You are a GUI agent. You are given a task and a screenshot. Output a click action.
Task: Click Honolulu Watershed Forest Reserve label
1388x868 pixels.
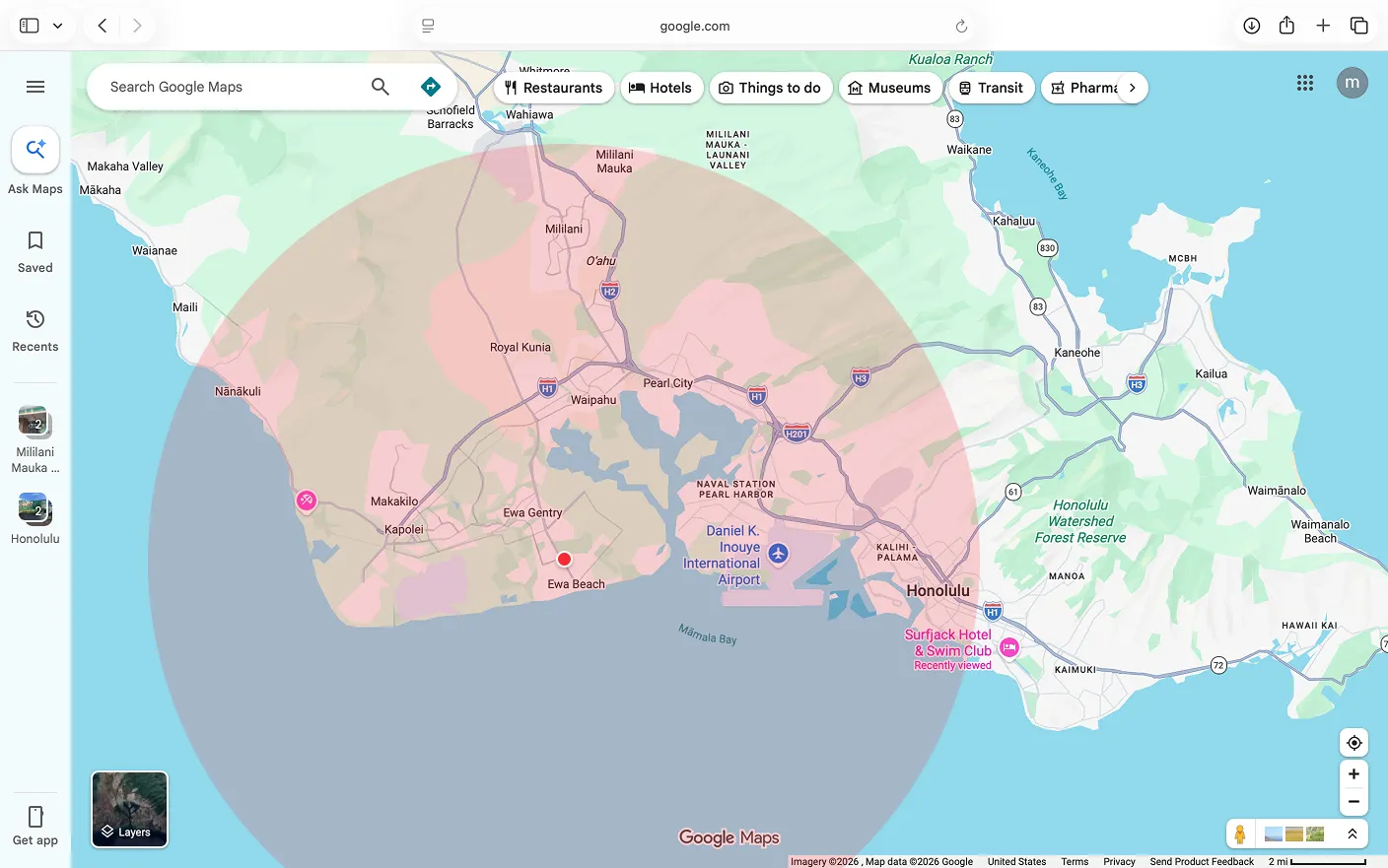pyautogui.click(x=1080, y=521)
